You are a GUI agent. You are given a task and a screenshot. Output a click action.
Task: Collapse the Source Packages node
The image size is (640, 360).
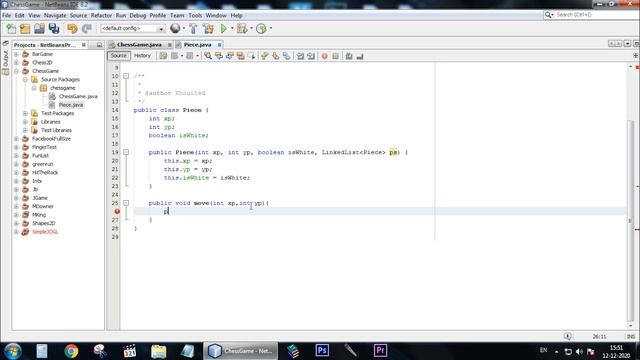coord(25,80)
